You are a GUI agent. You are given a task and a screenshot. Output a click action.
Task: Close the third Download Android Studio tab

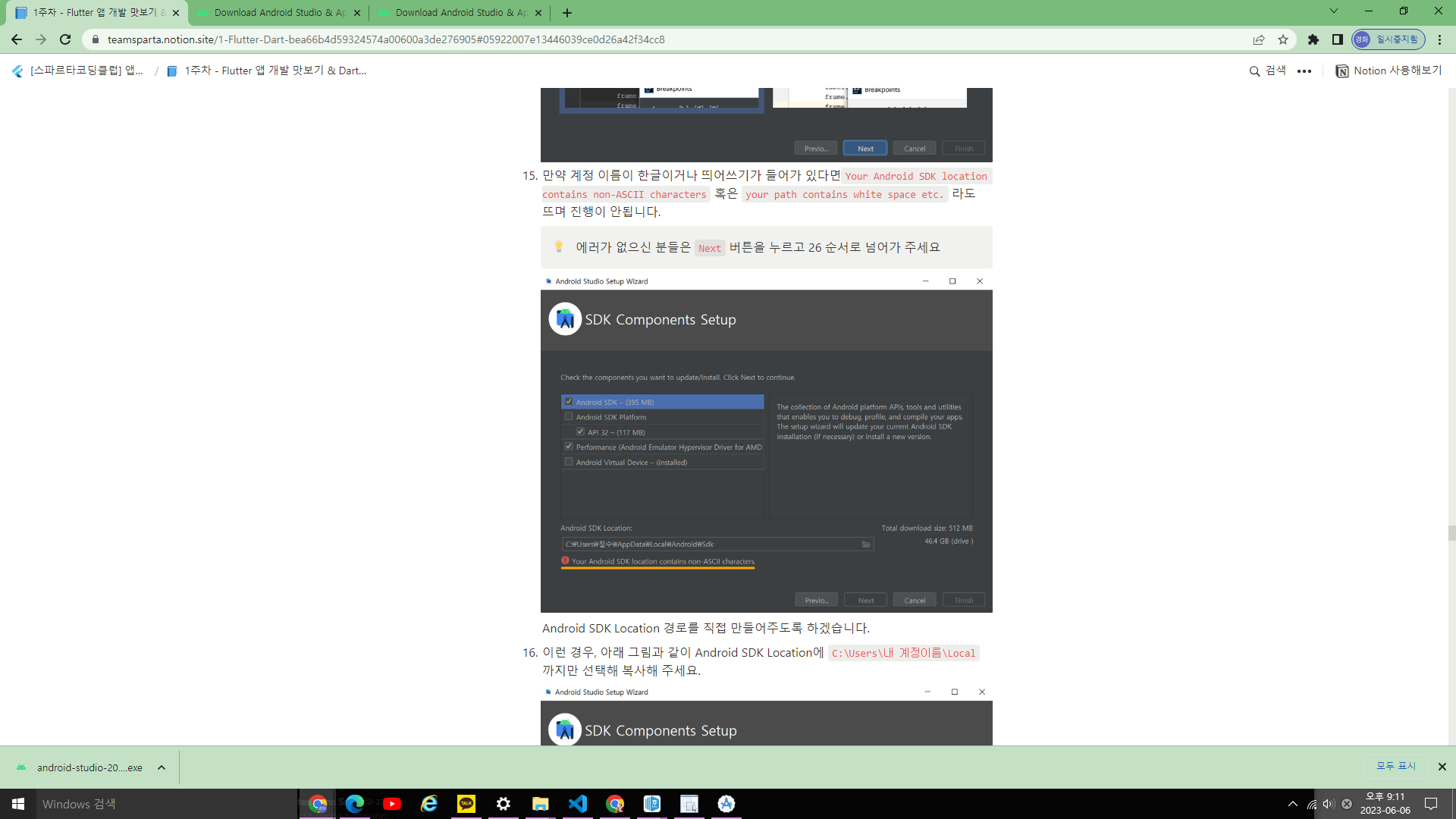click(x=538, y=13)
